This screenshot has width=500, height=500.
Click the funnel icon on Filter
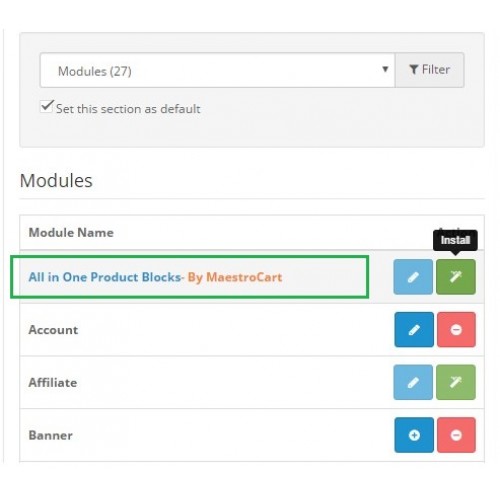click(x=414, y=70)
